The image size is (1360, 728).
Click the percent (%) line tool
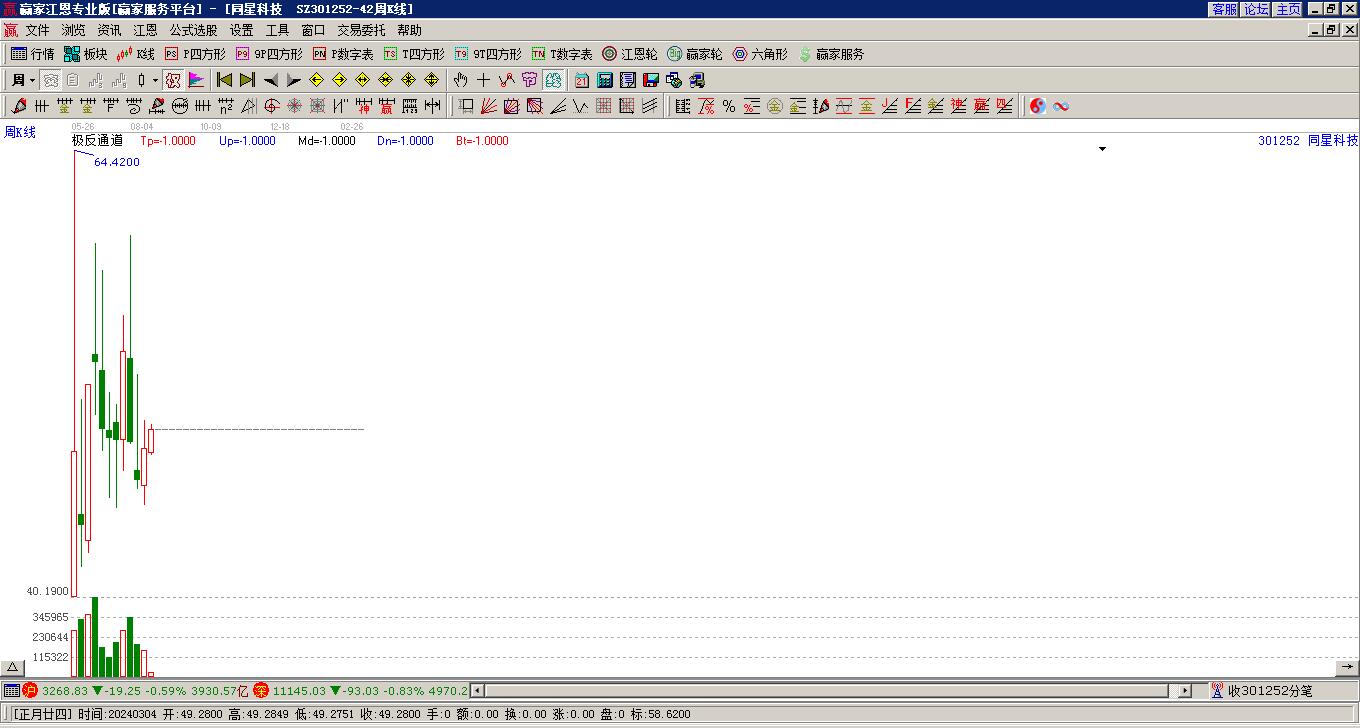click(x=729, y=106)
